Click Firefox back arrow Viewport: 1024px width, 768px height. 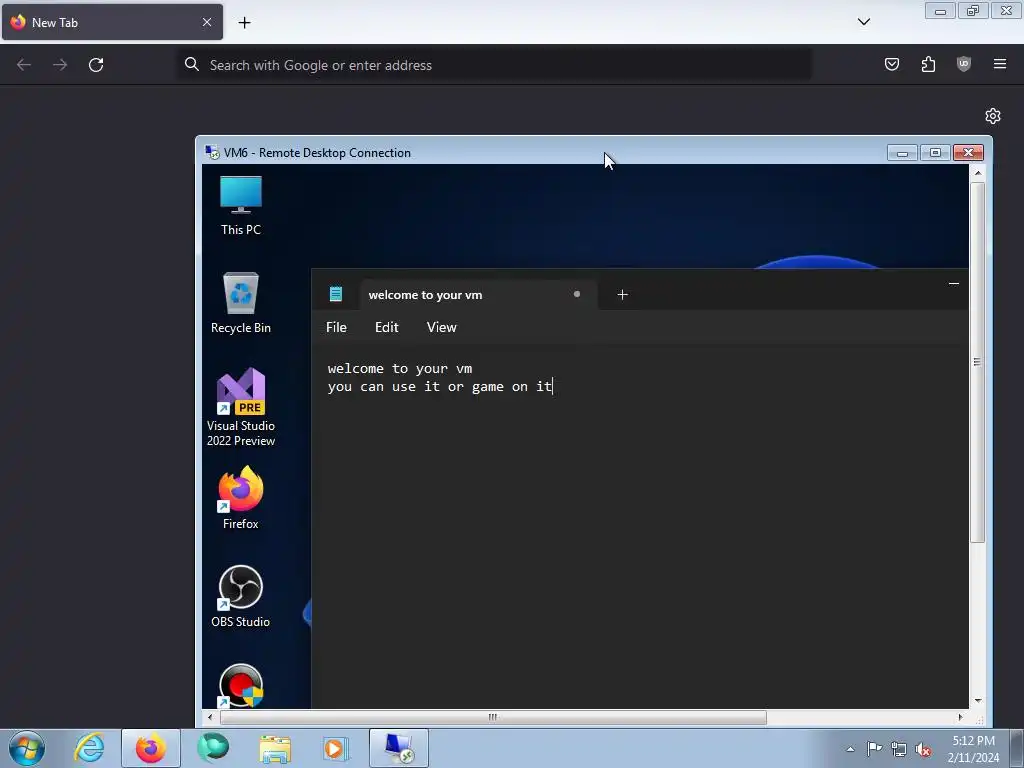point(24,65)
